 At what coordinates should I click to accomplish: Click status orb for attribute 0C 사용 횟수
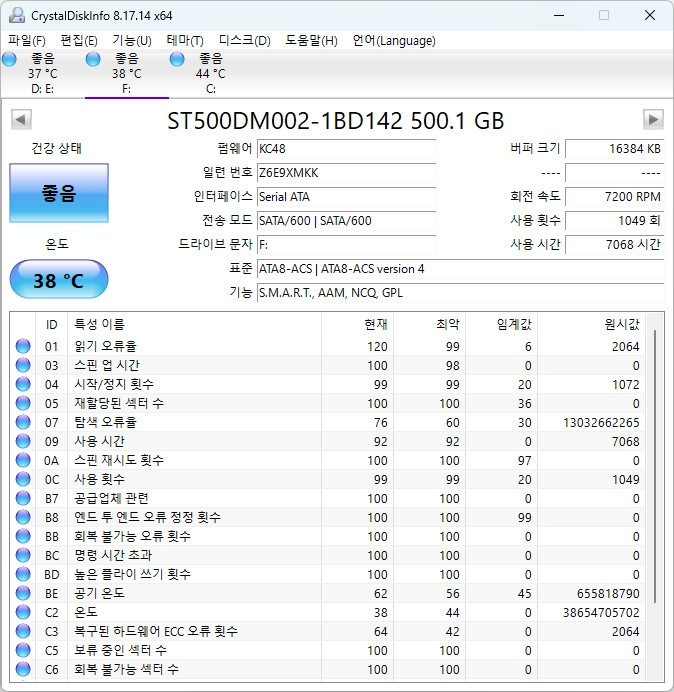tap(23, 479)
